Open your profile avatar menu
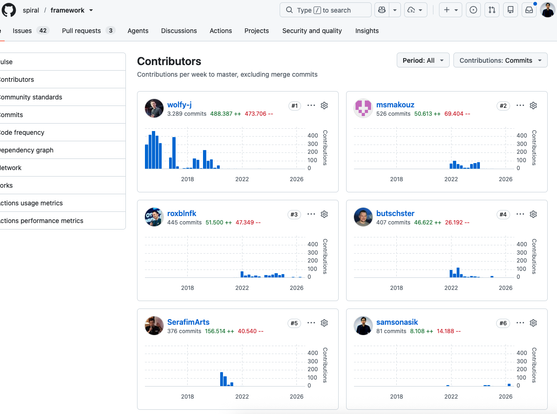The height and width of the screenshot is (414, 557). [x=548, y=10]
